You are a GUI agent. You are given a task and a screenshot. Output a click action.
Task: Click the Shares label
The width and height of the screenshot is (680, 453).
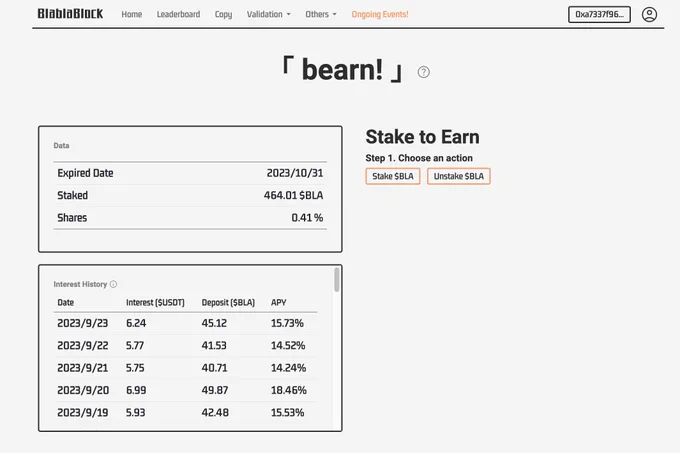(x=72, y=218)
